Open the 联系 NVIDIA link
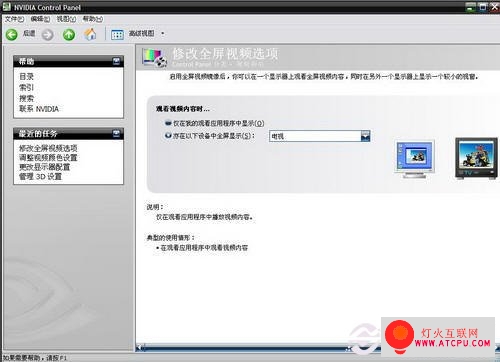The height and width of the screenshot is (362, 500). pyautogui.click(x=39, y=109)
